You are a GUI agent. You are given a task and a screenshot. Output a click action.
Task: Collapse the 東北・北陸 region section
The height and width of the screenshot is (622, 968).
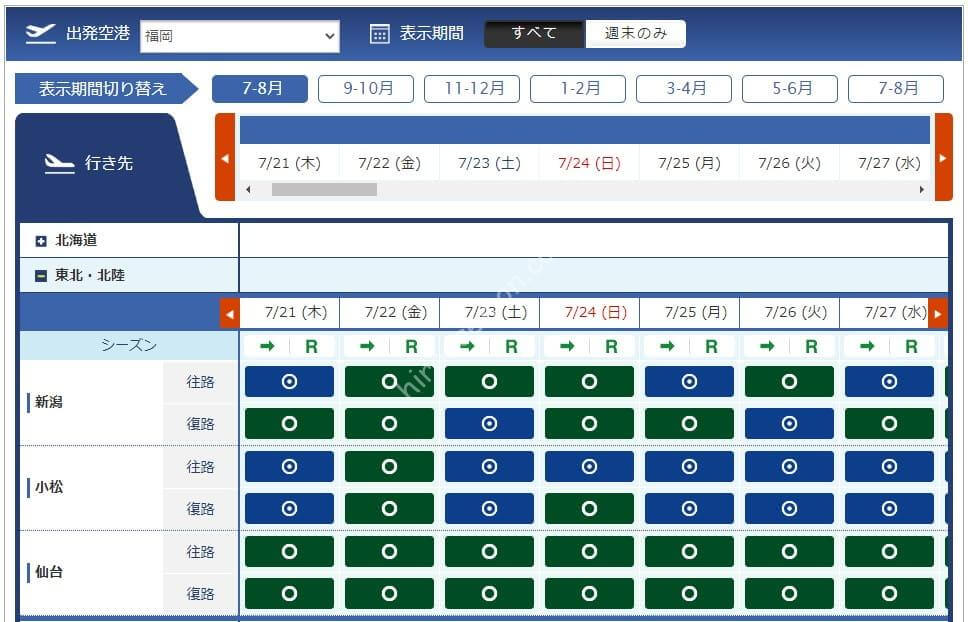[41, 276]
